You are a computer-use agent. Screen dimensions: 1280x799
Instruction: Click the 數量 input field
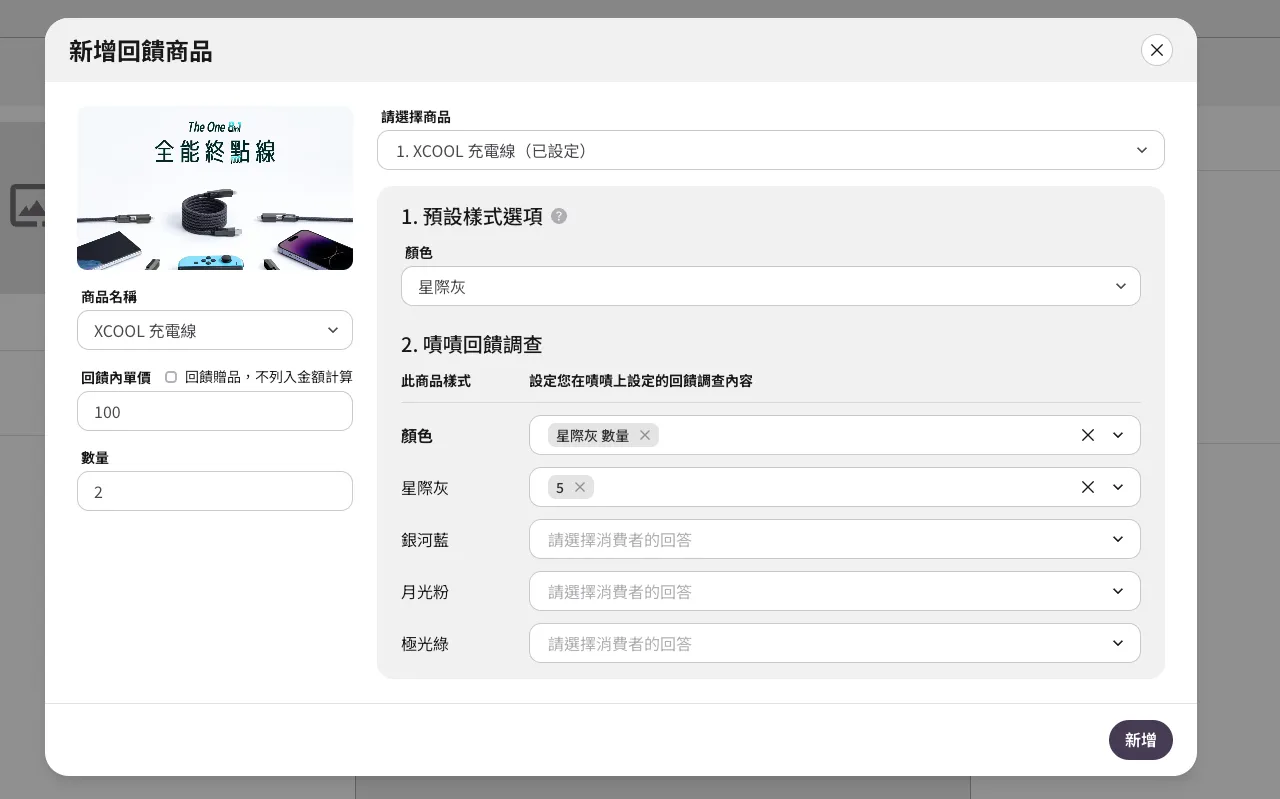[x=215, y=491]
